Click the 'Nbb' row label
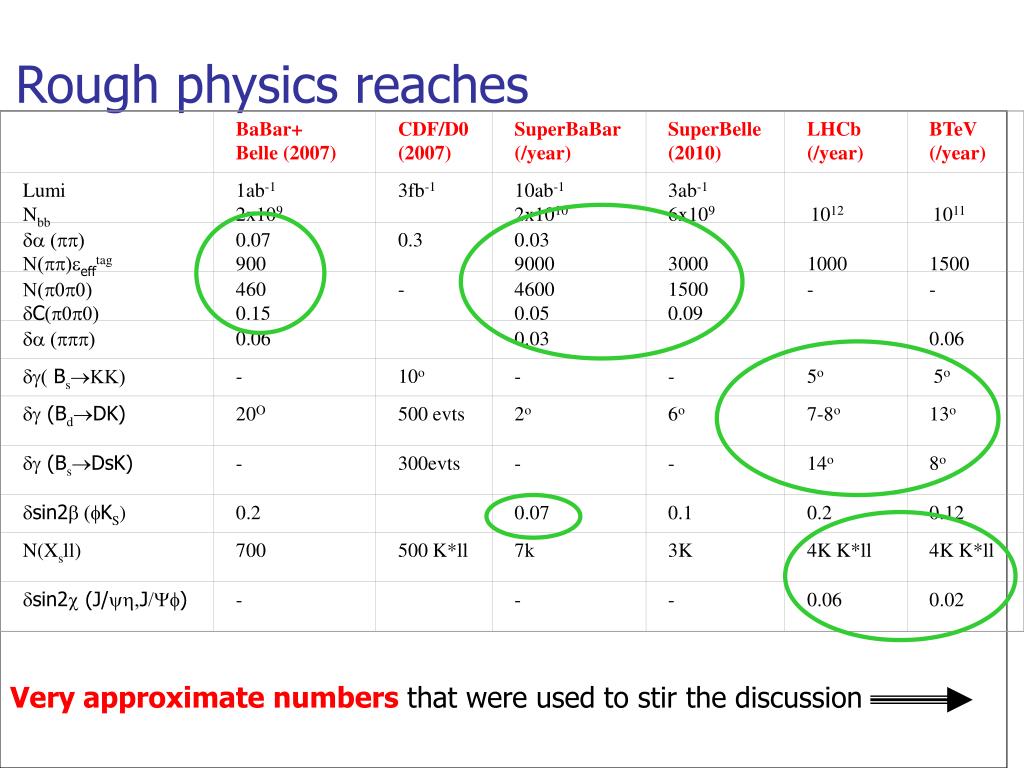This screenshot has height=768, width=1024. click(x=37, y=216)
